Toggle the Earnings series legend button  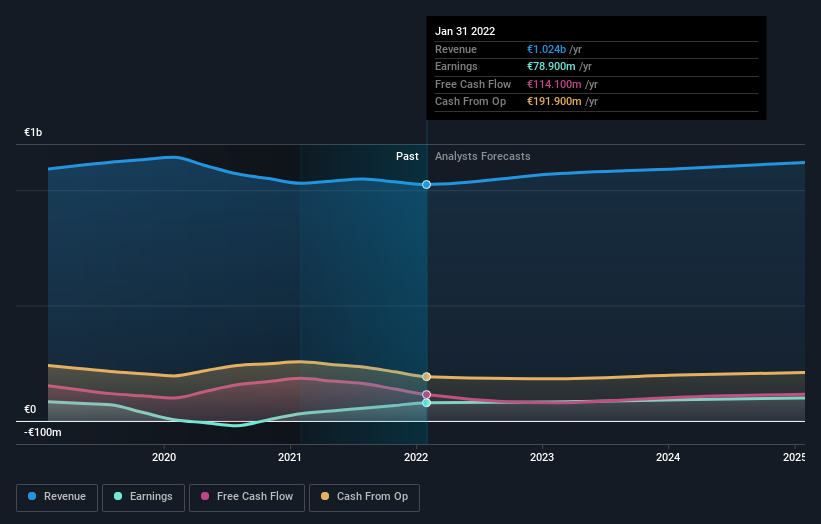pos(143,497)
